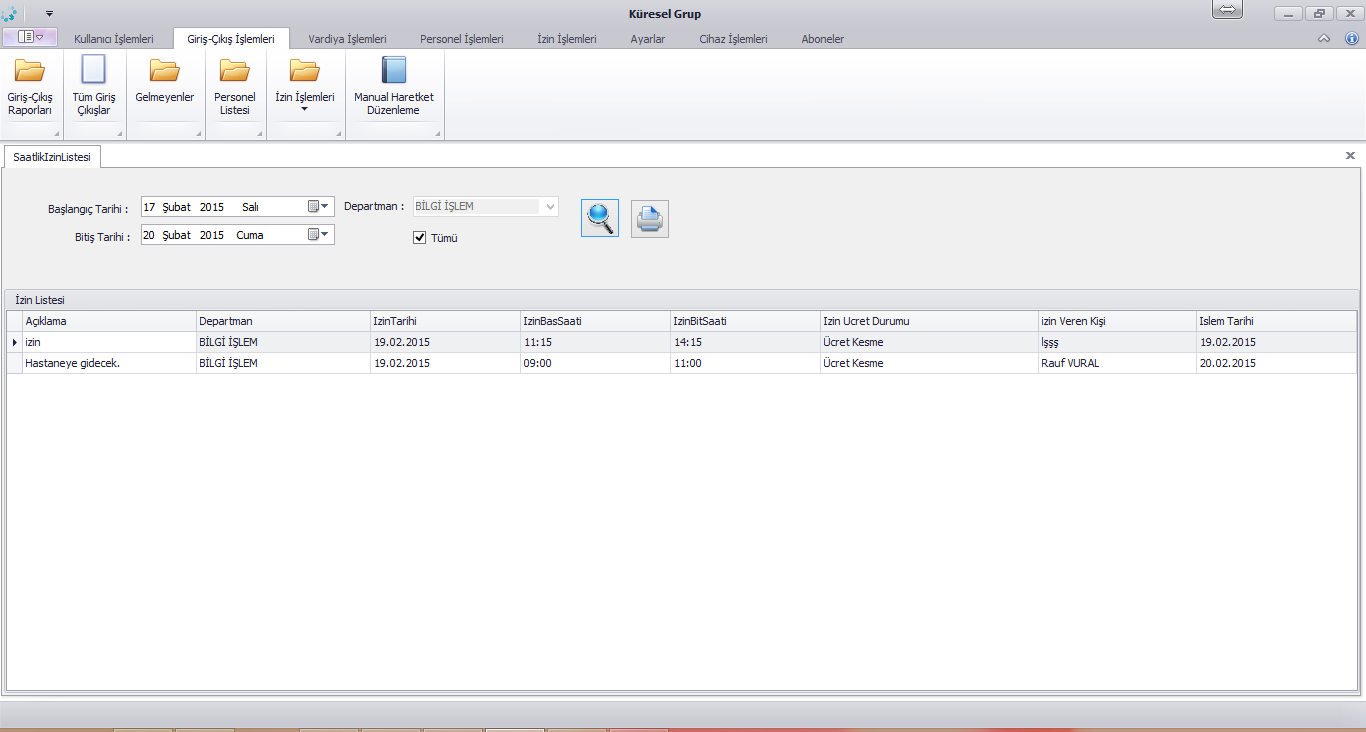This screenshot has height=732, width=1366.
Task: Switch to Vardiya İşlemleri tab
Action: 348,39
